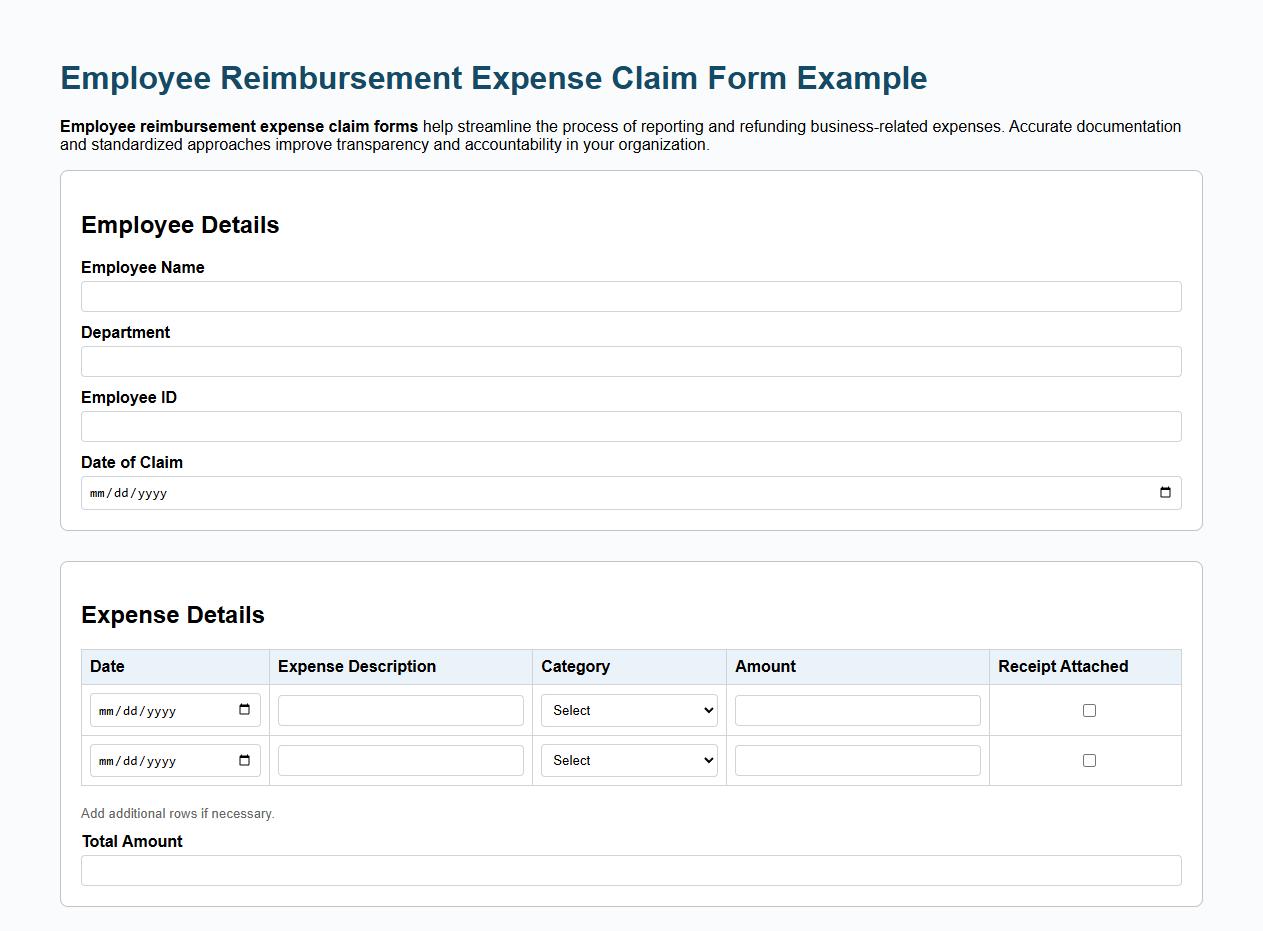
Task: Open the Category dropdown in the second row
Action: tap(628, 760)
